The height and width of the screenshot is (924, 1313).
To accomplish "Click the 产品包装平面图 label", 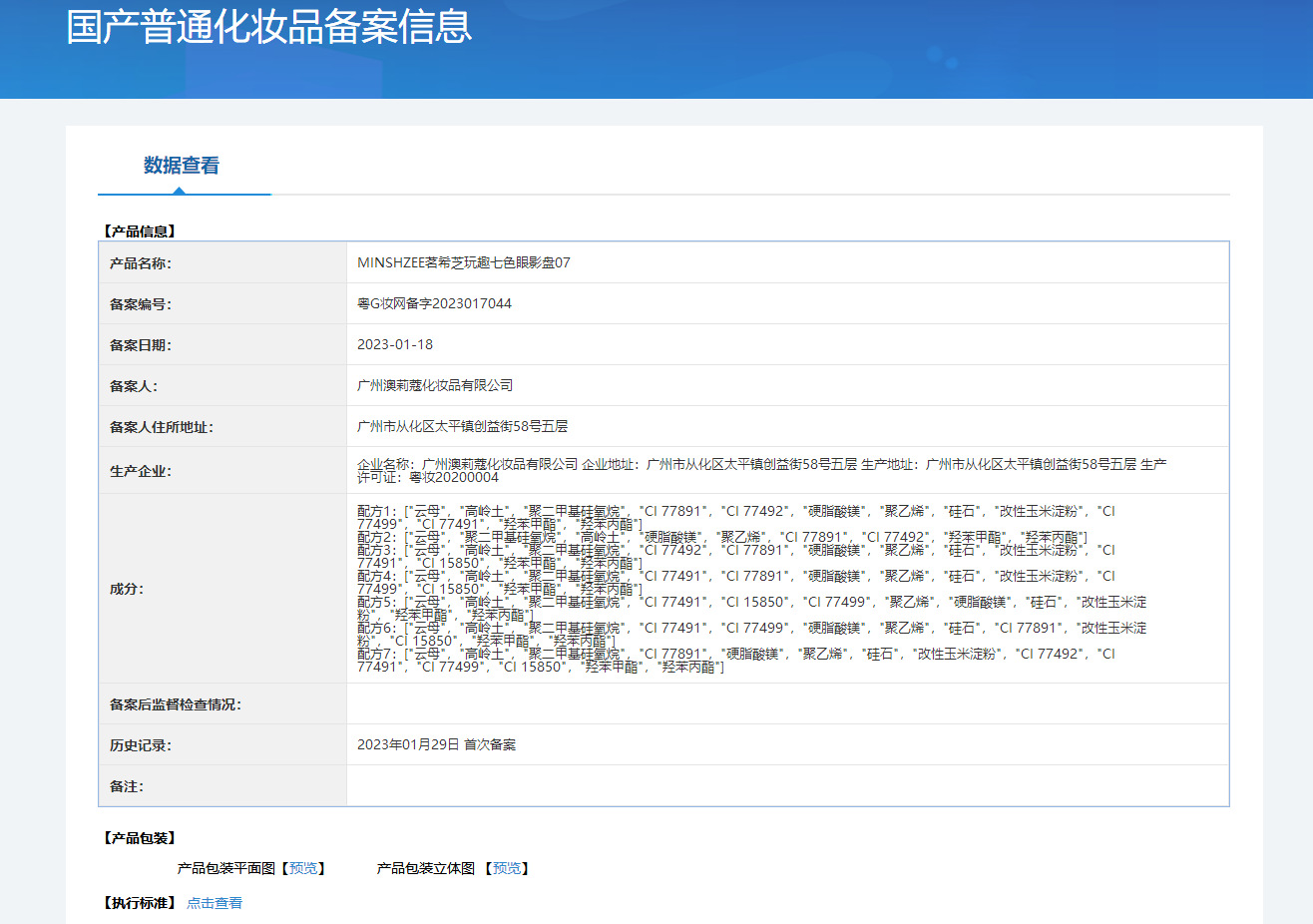I will pyautogui.click(x=226, y=868).
